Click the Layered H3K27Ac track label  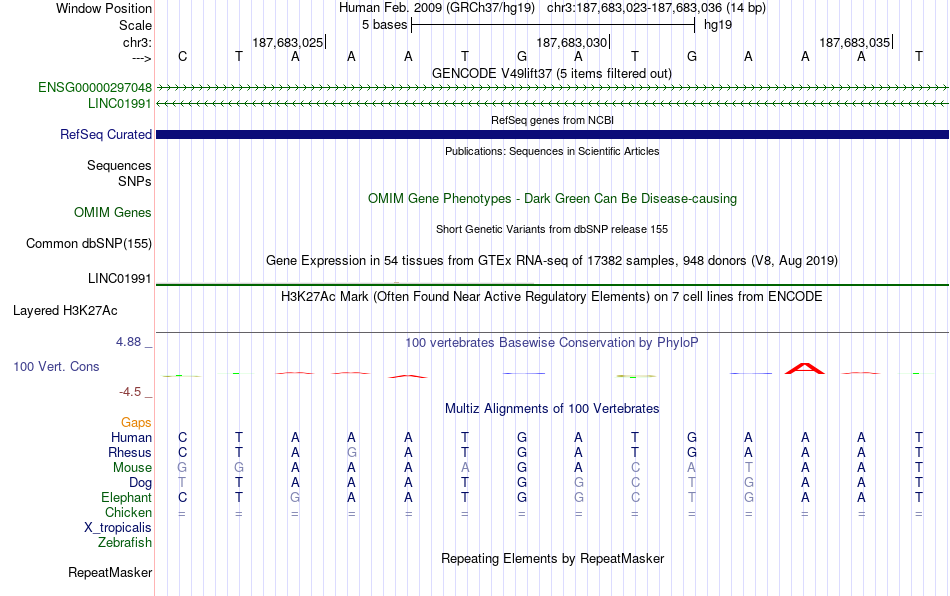click(65, 311)
